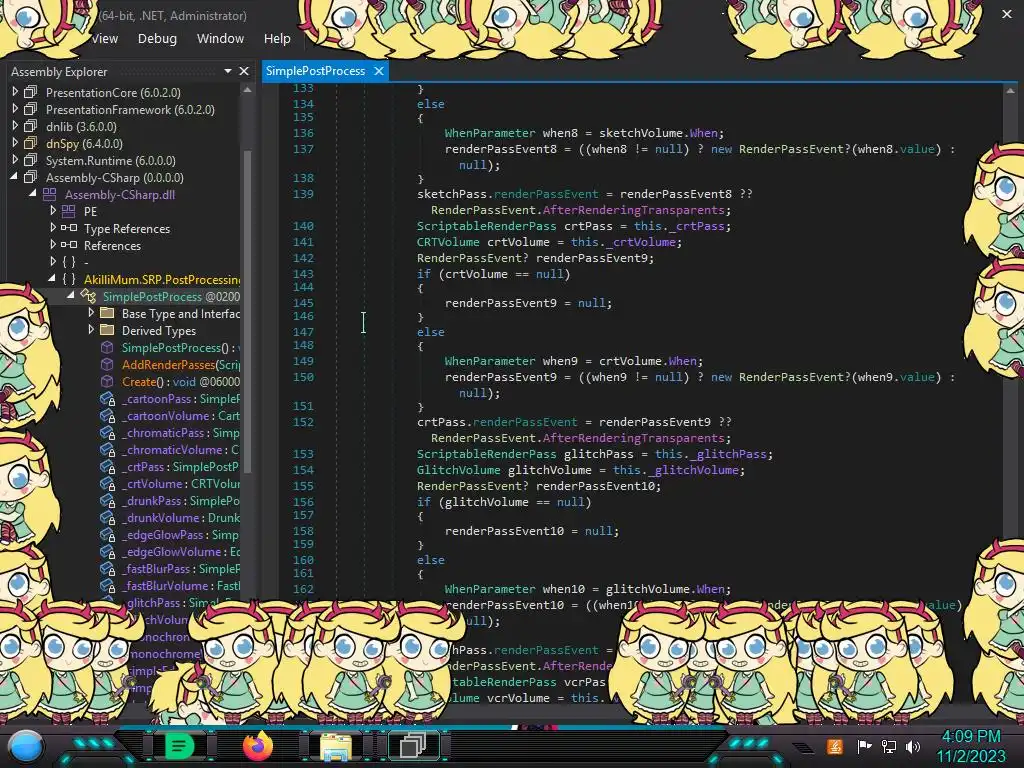
Task: Click the Assembly-CSharp.dll module icon
Action: pyautogui.click(x=50, y=194)
